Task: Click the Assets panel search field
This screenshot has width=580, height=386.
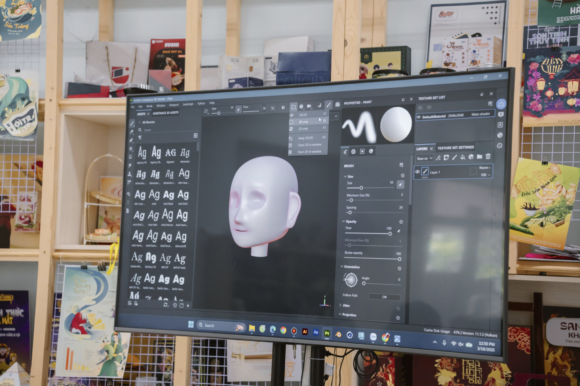Action: 167,130
